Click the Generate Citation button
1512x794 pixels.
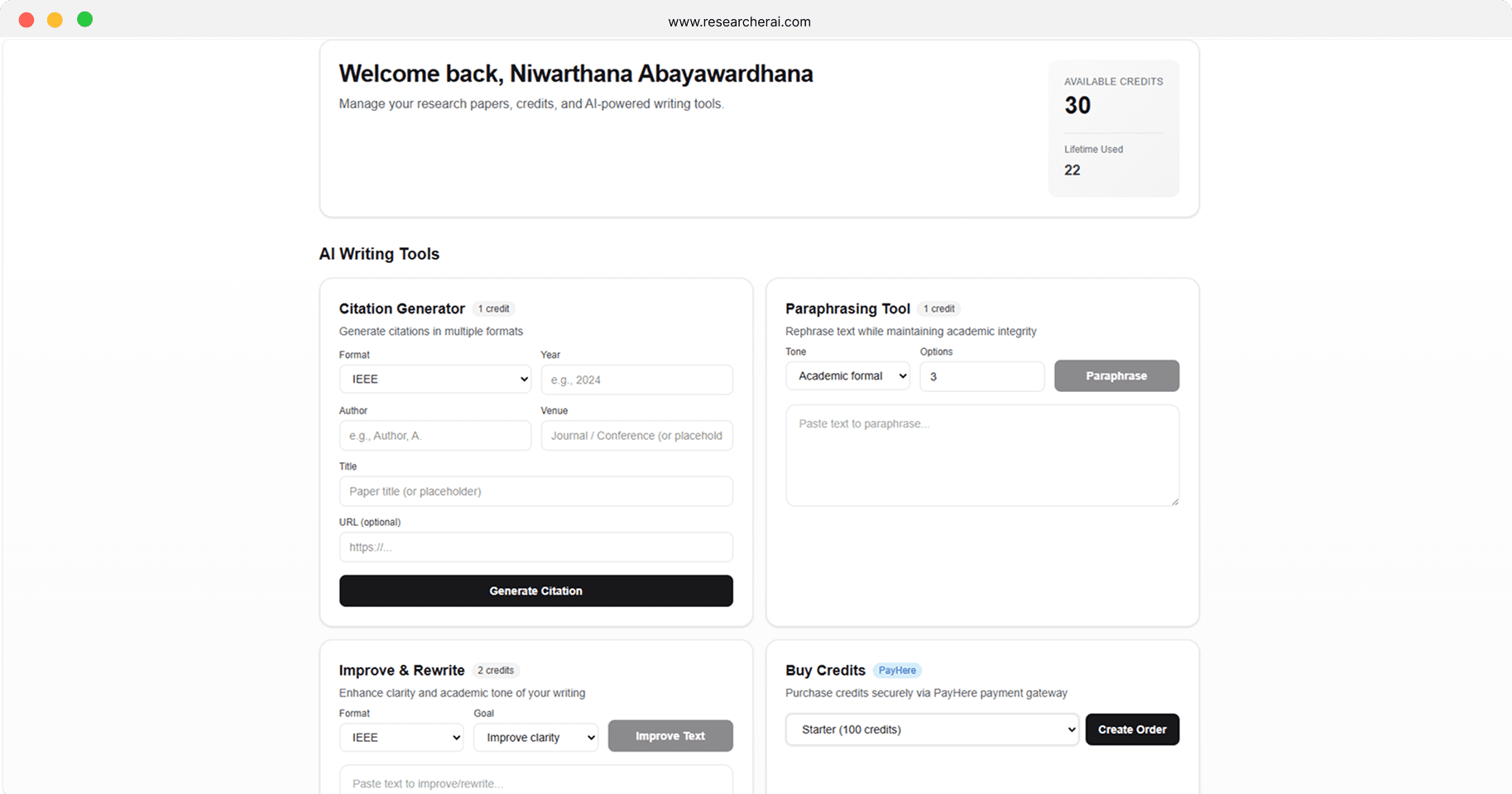coord(535,591)
